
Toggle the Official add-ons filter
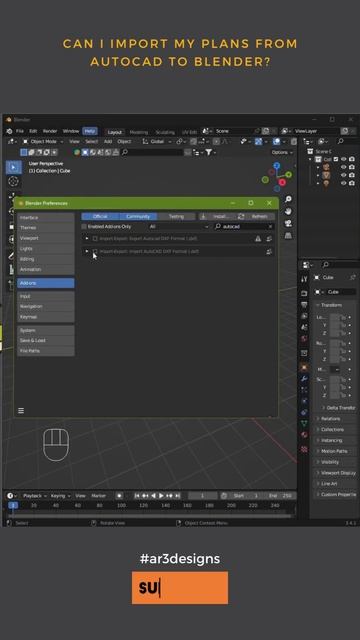coord(100,216)
